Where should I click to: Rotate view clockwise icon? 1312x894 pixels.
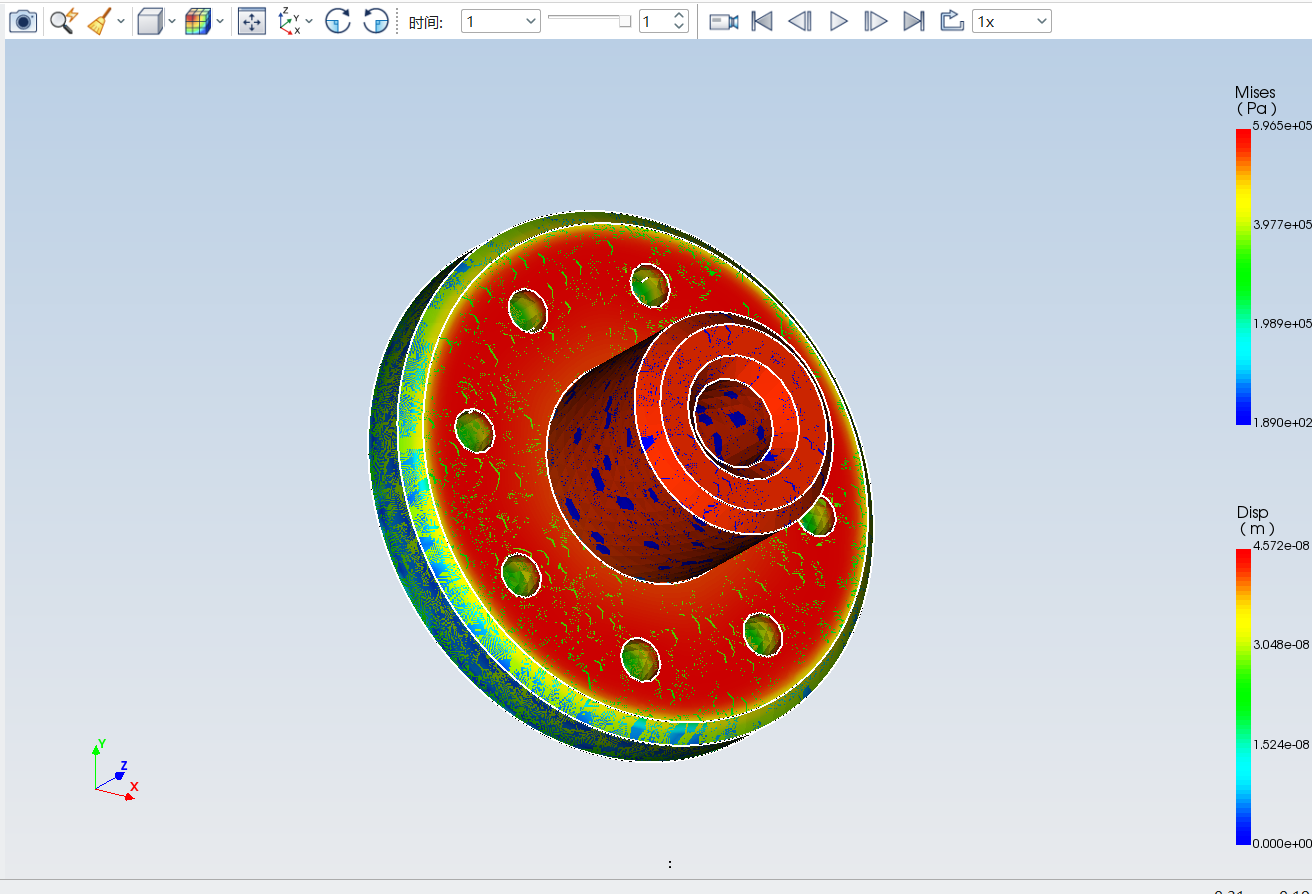pos(338,21)
